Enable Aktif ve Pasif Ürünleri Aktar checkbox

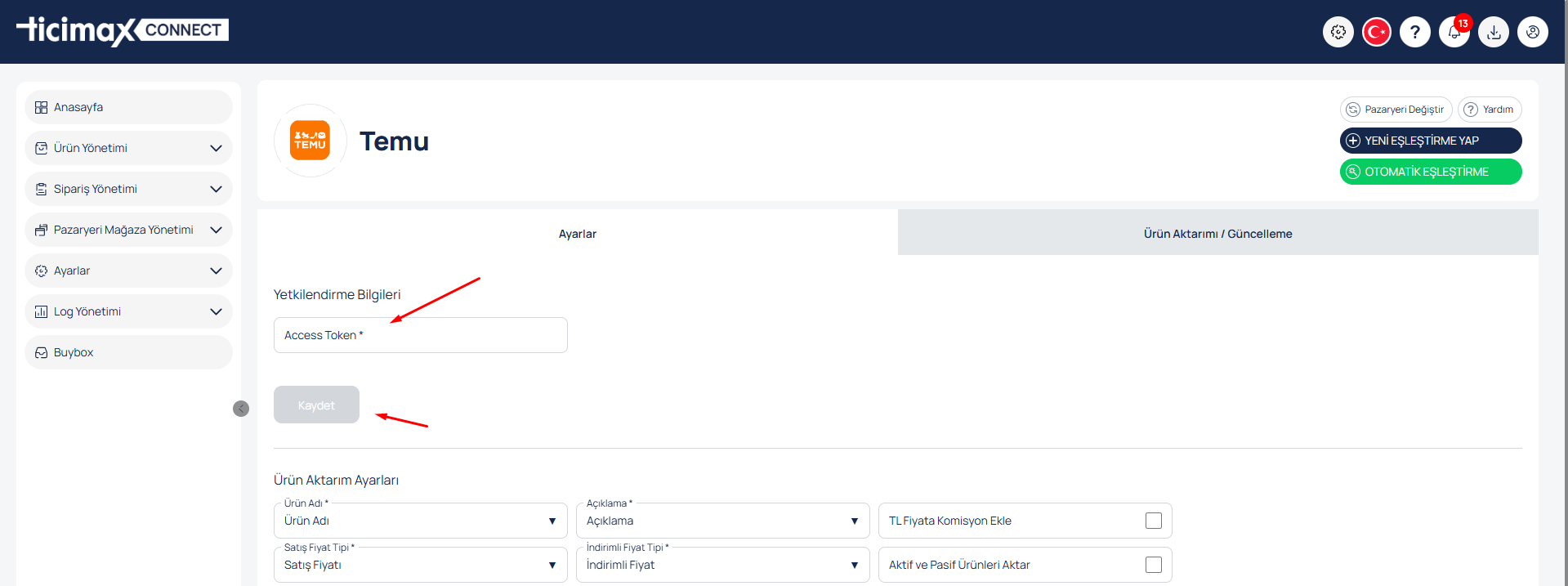pyautogui.click(x=1154, y=565)
